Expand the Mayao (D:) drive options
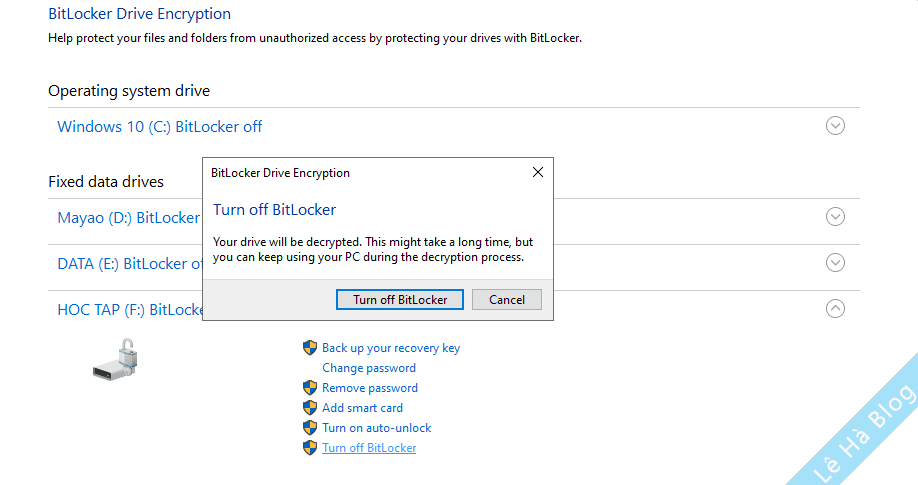Screen dimensions: 918x485 point(835,217)
